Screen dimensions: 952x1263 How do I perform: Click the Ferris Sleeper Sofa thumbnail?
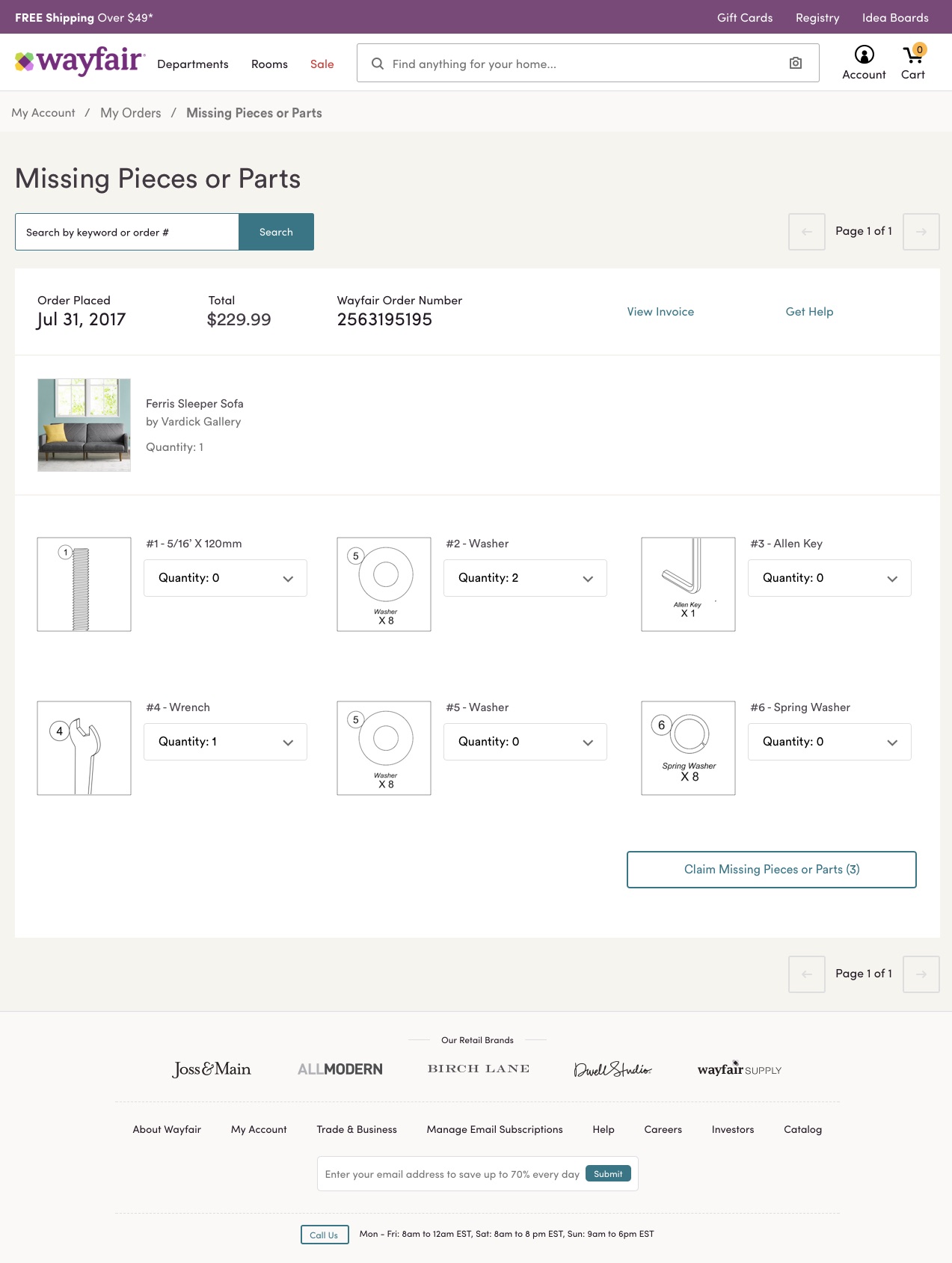(85, 425)
